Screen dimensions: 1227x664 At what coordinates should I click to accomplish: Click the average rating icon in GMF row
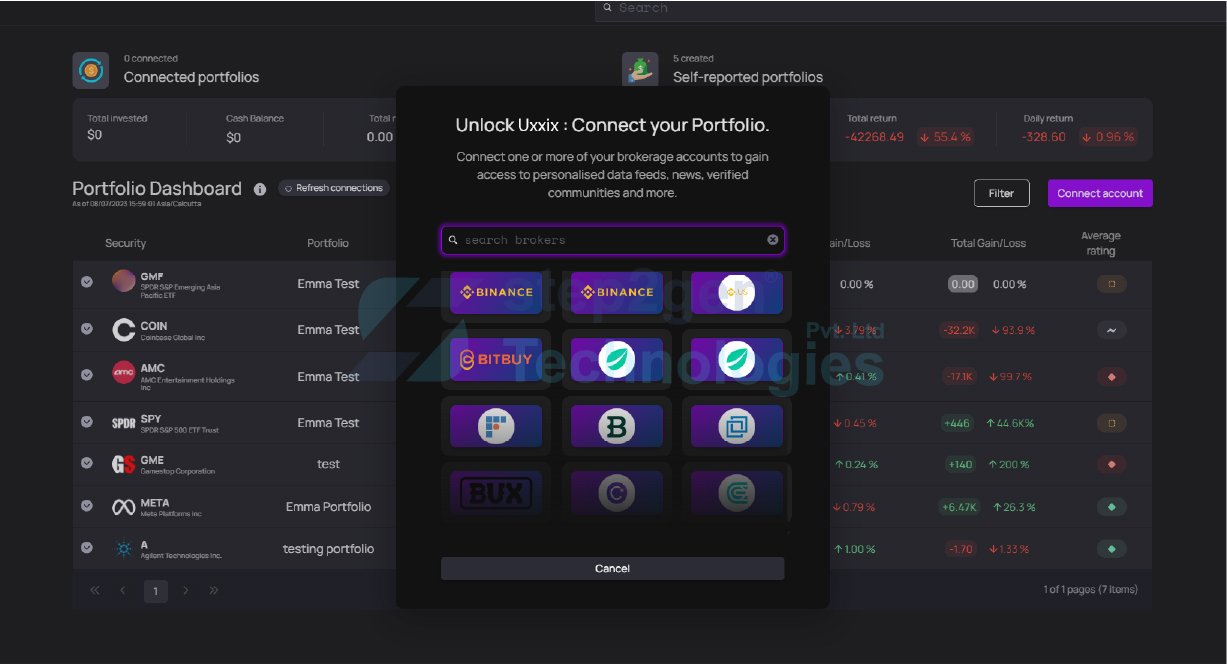[x=1111, y=284]
